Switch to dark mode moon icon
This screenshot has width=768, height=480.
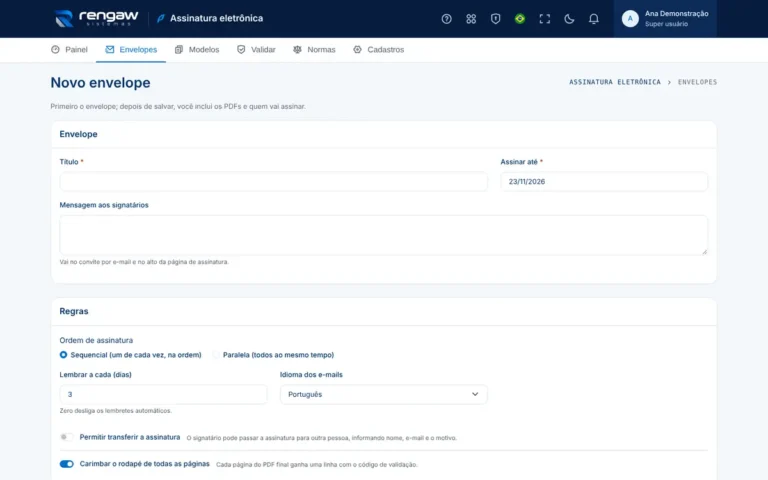(x=569, y=19)
